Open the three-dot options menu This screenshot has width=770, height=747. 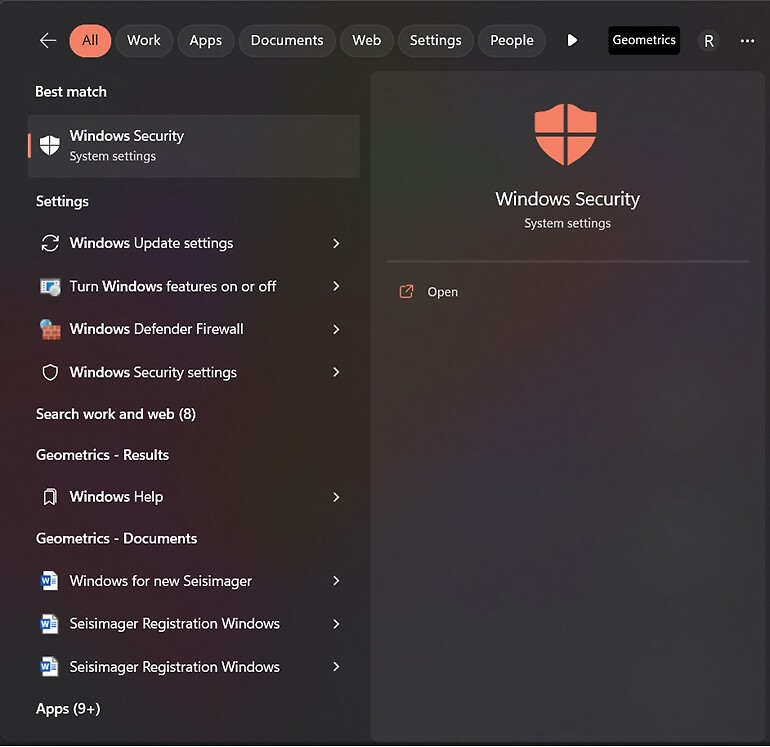[747, 41]
